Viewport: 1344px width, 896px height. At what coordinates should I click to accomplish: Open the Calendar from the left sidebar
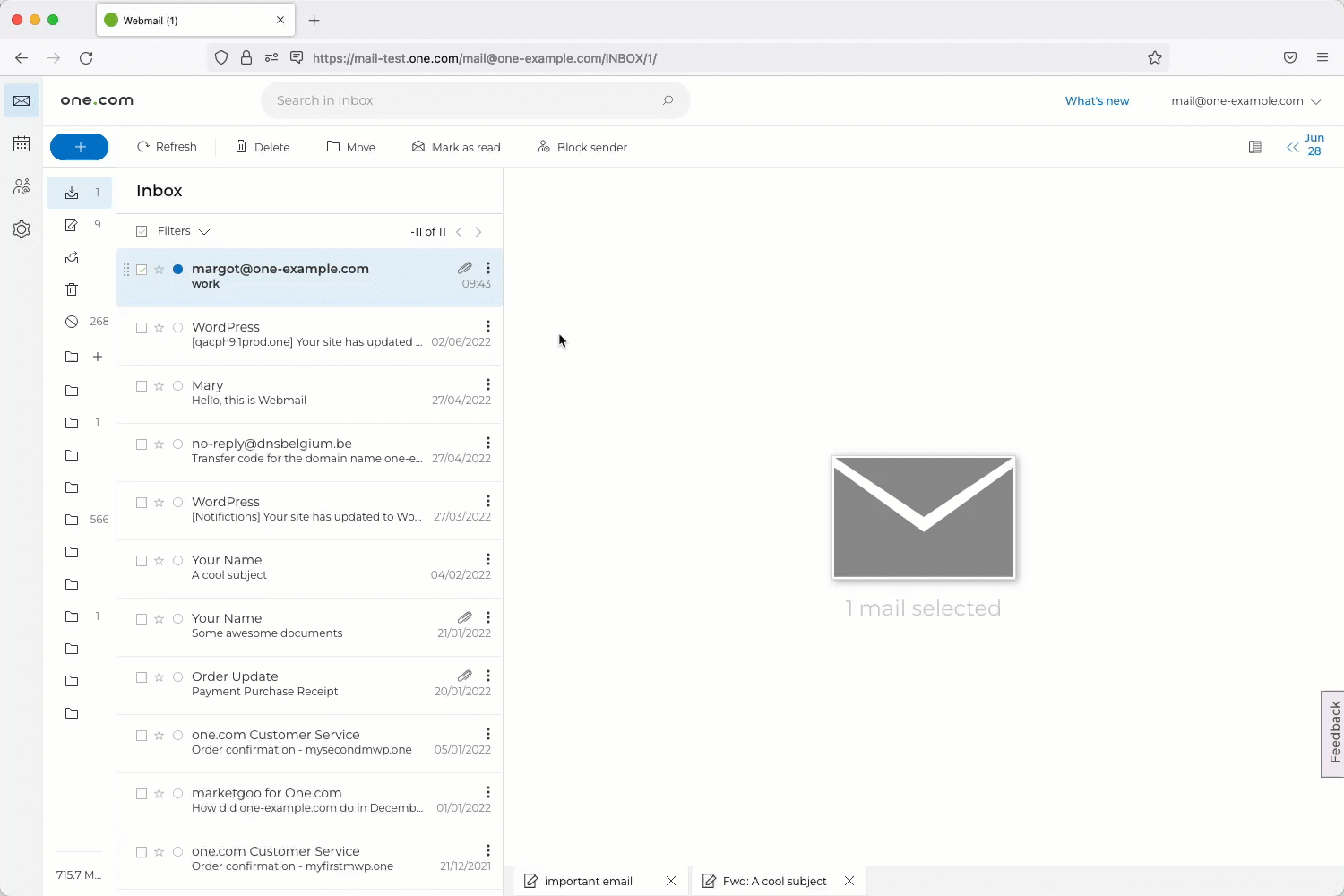click(x=22, y=143)
